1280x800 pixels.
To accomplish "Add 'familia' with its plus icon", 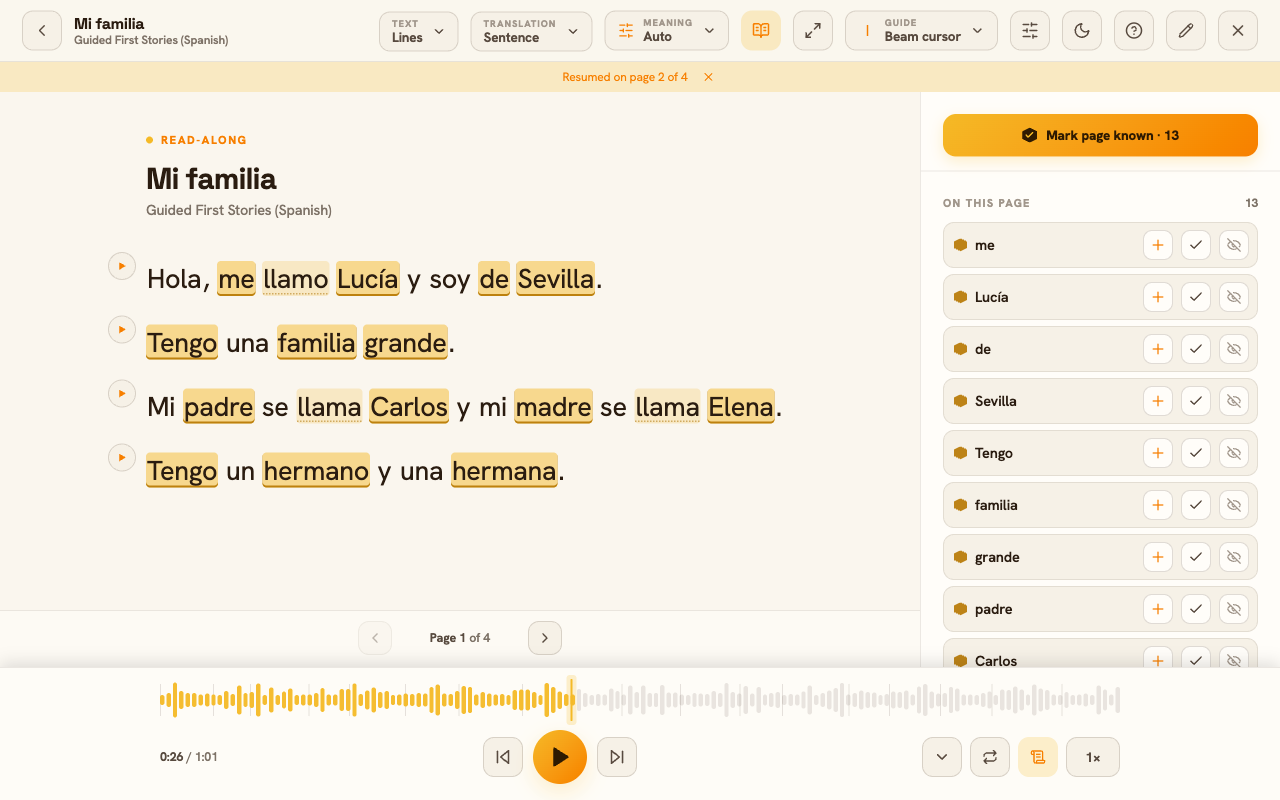I will pyautogui.click(x=1158, y=505).
